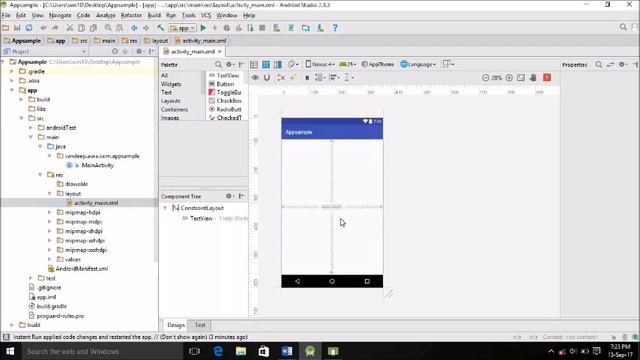The image size is (640, 360).
Task: Click the Windows search box
Action: [102, 351]
